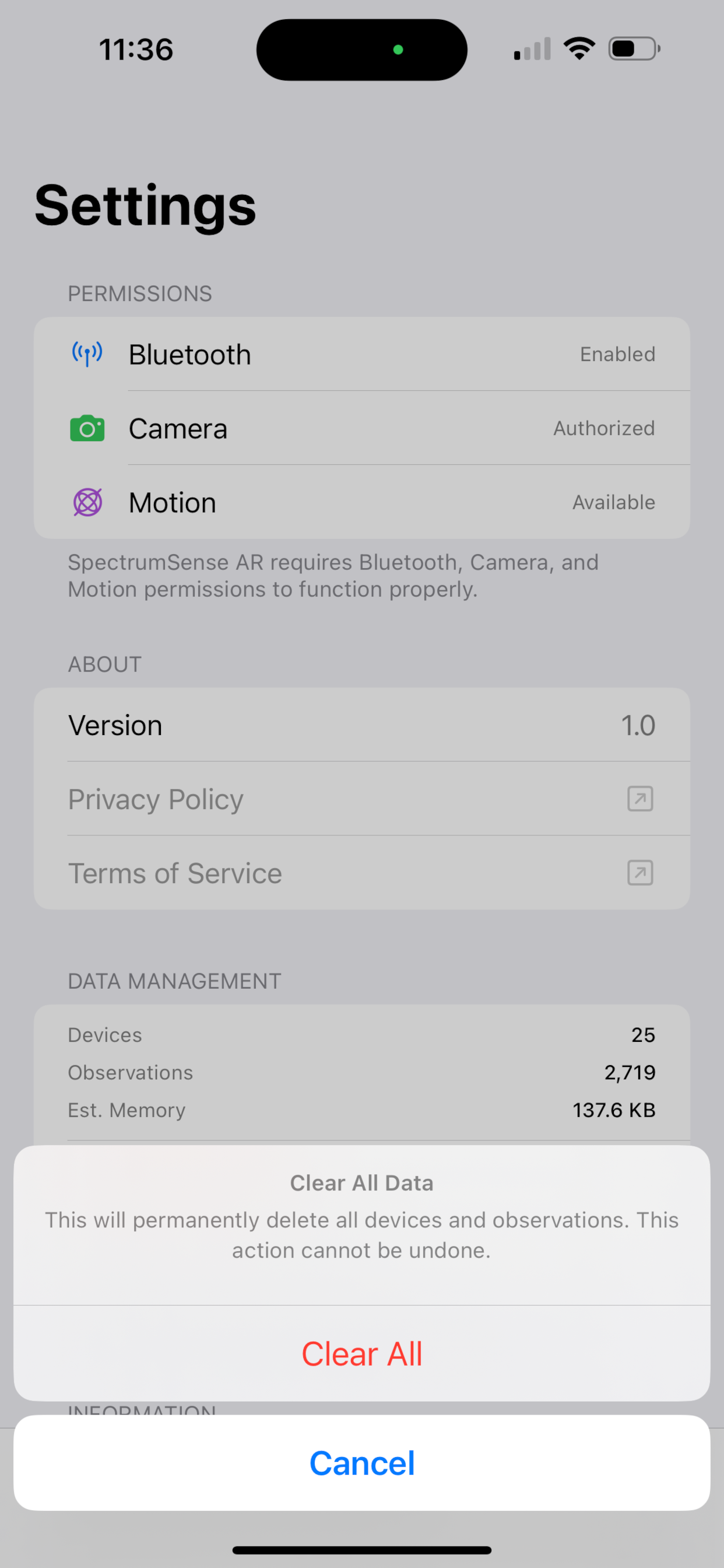Viewport: 724px width, 1568px height.
Task: Open Terms of Service external link icon
Action: [640, 873]
